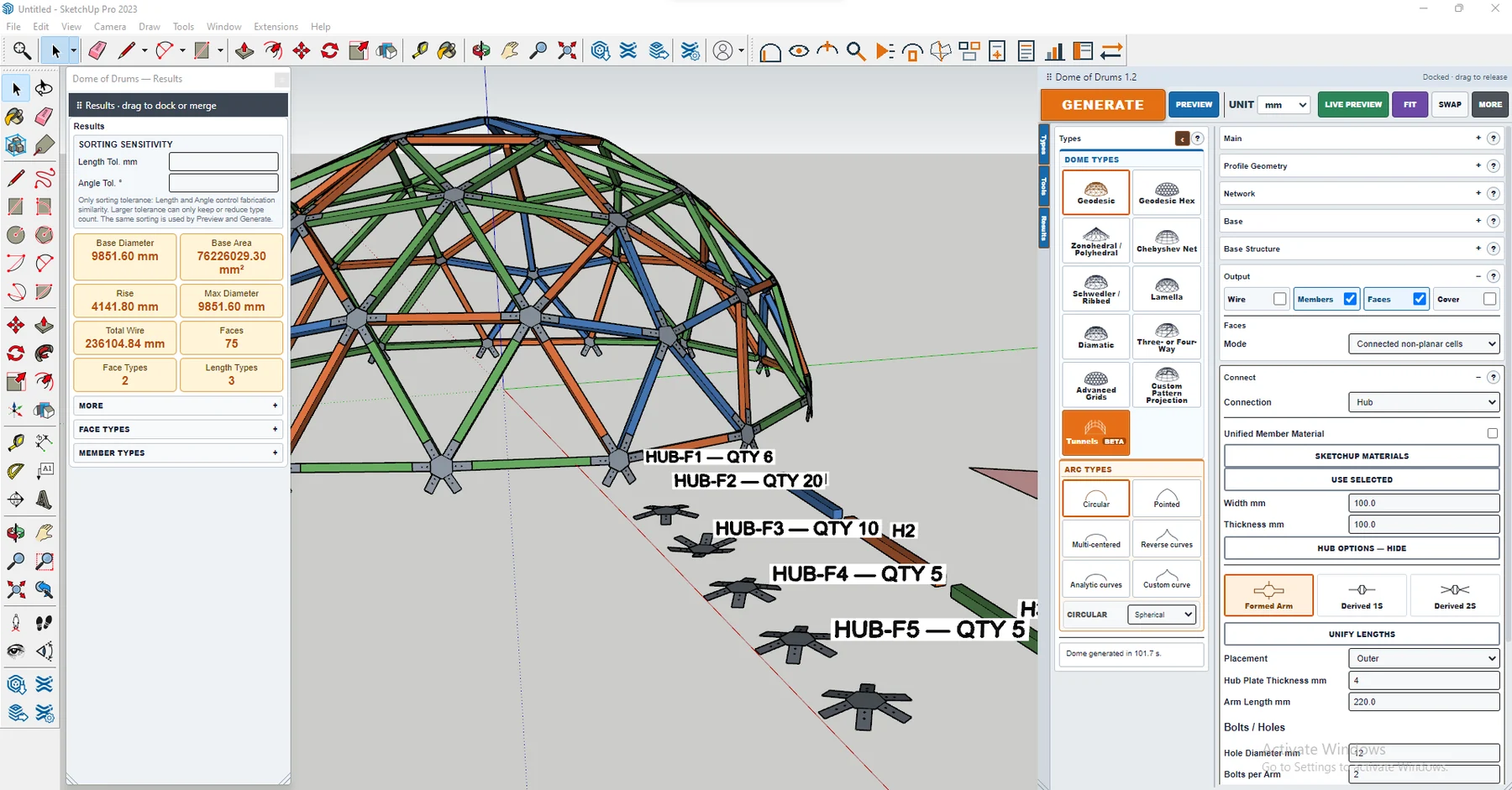Pick the Diamatic dome type
1512x790 pixels.
1095,336
